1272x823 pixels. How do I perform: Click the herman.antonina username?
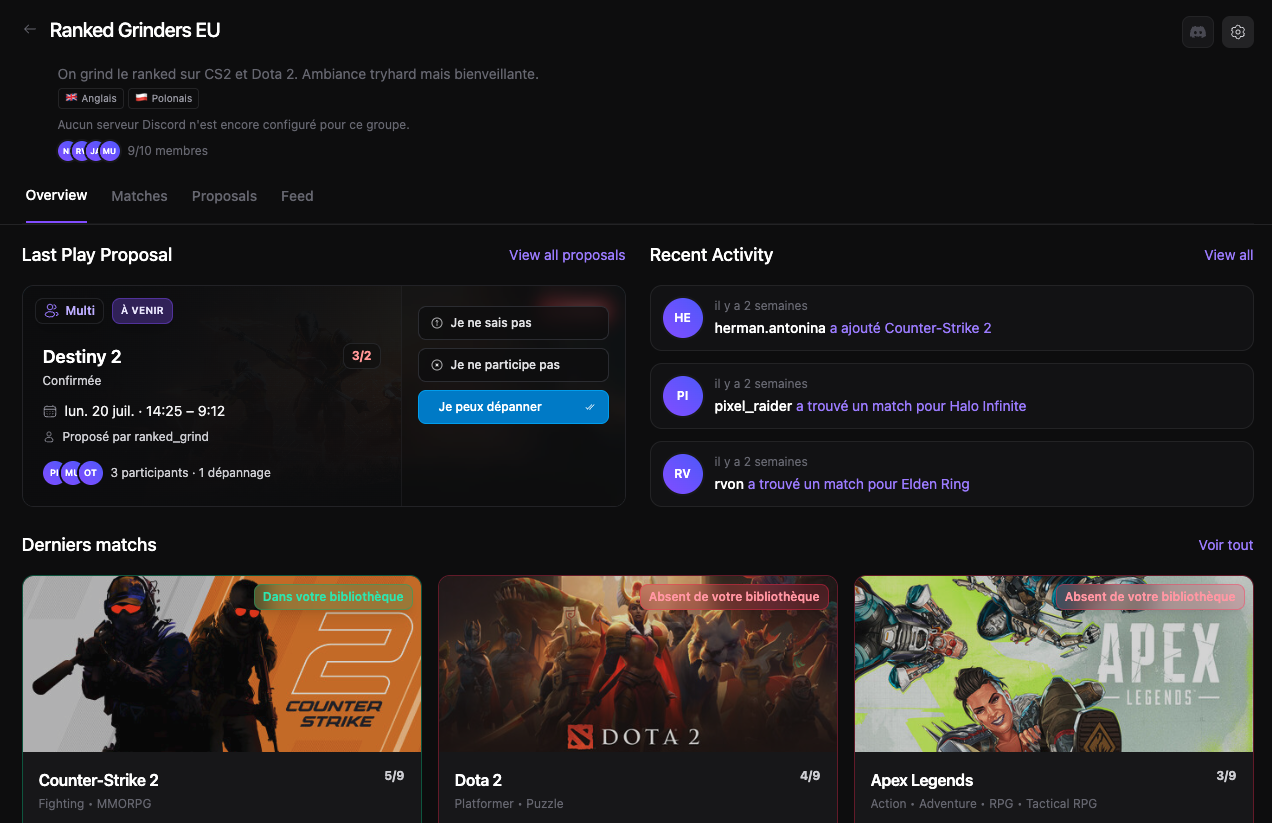770,328
